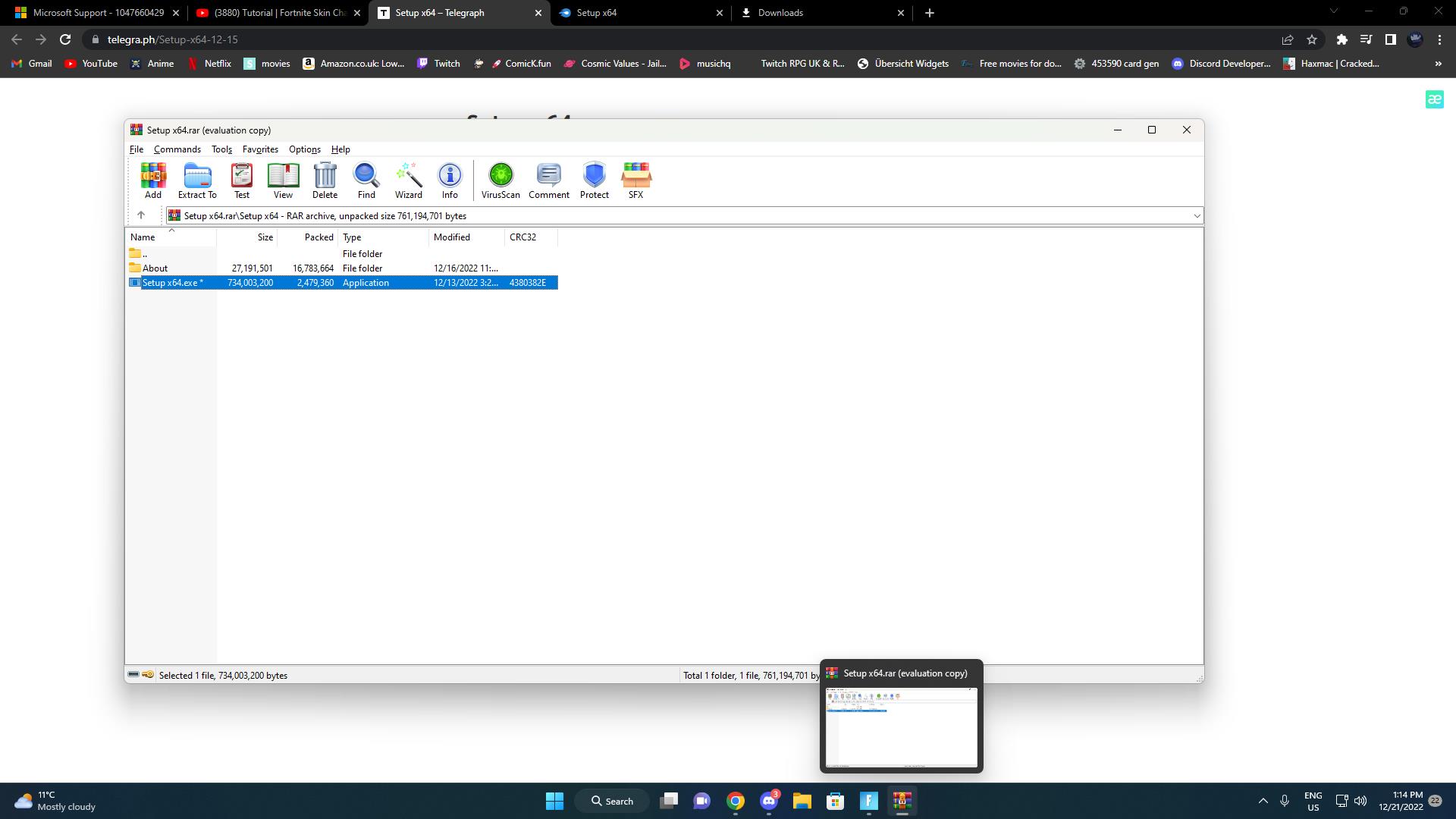This screenshot has width=1456, height=819.
Task: Select the About folder entry
Action: [155, 268]
